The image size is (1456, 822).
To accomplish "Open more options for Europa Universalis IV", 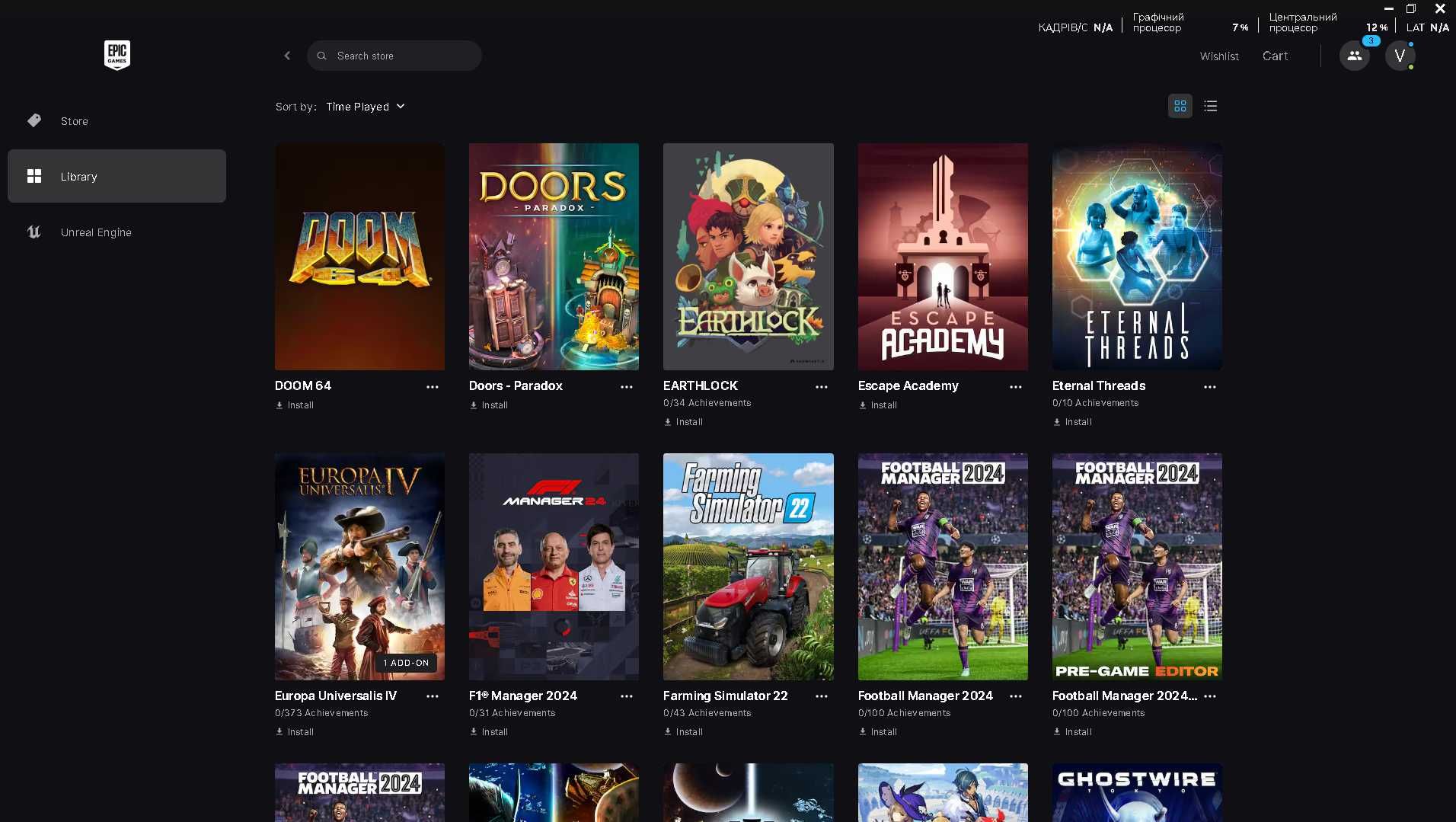I will point(433,696).
